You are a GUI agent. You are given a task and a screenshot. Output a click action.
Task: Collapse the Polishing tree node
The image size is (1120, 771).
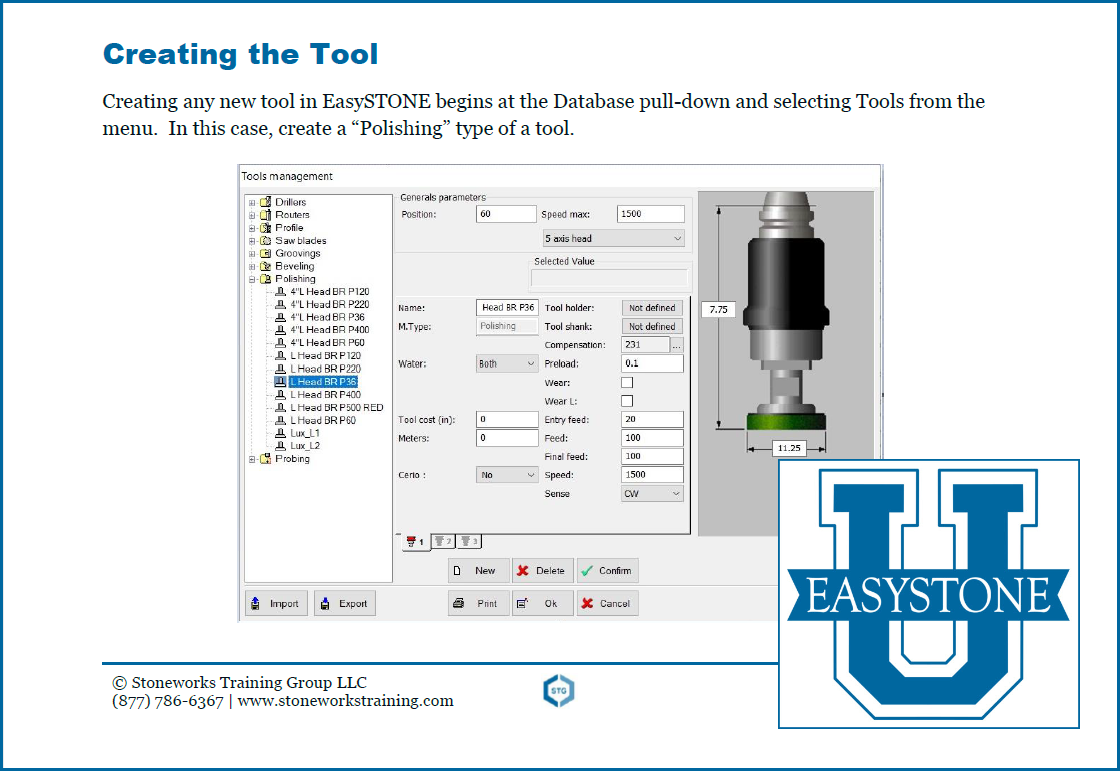[252, 279]
